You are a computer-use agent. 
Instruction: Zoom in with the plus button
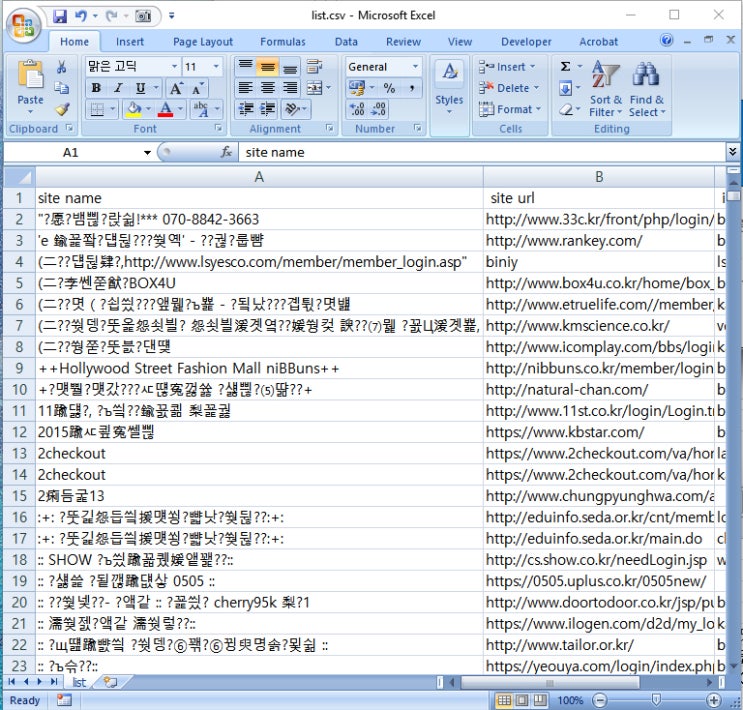point(713,700)
